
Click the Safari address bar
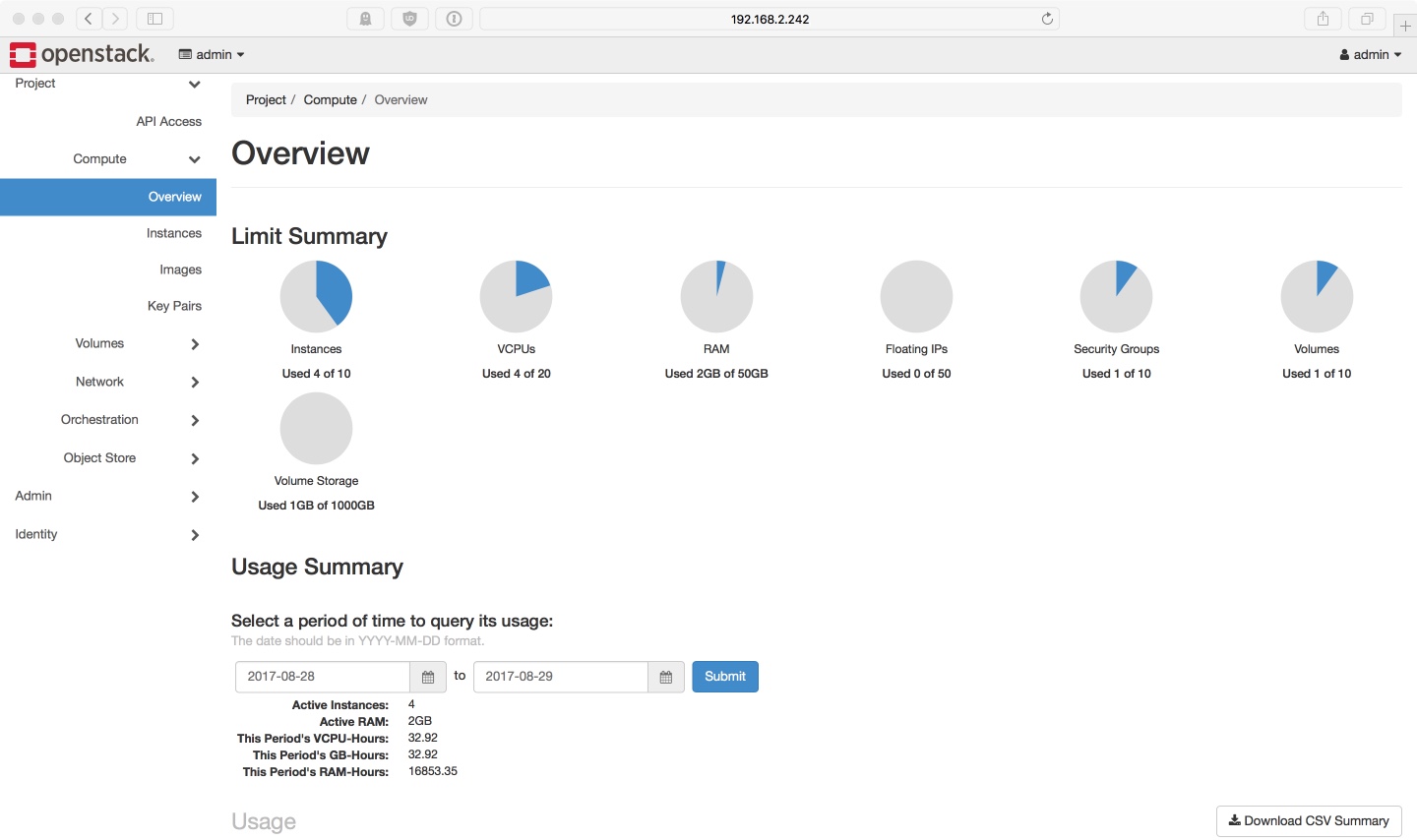click(x=770, y=19)
